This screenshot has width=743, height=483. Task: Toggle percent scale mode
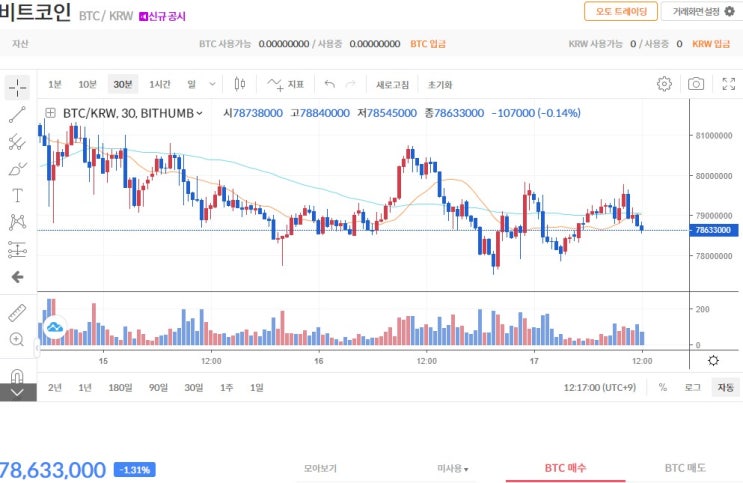[663, 388]
